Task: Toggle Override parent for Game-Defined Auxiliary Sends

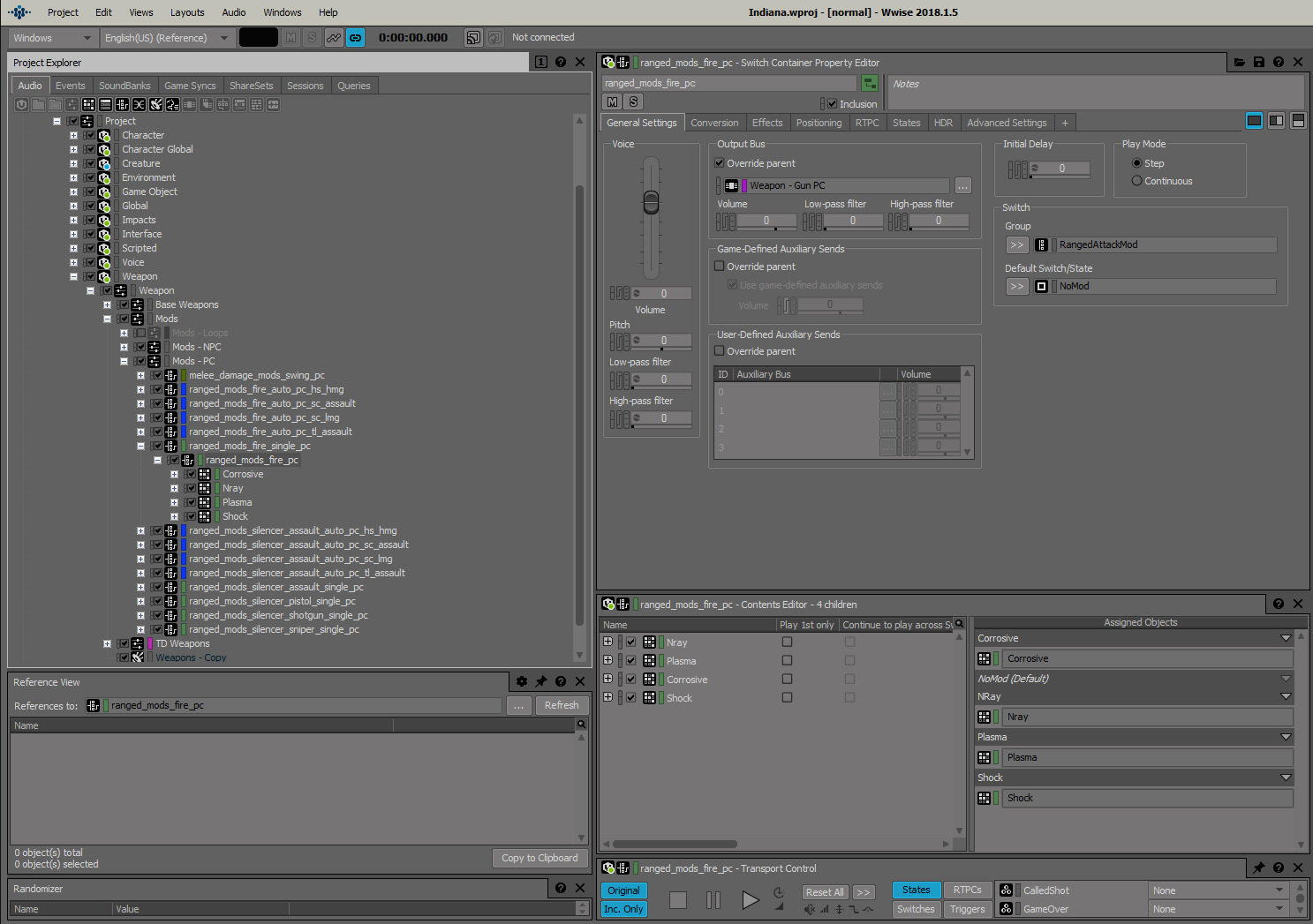Action: click(x=720, y=267)
